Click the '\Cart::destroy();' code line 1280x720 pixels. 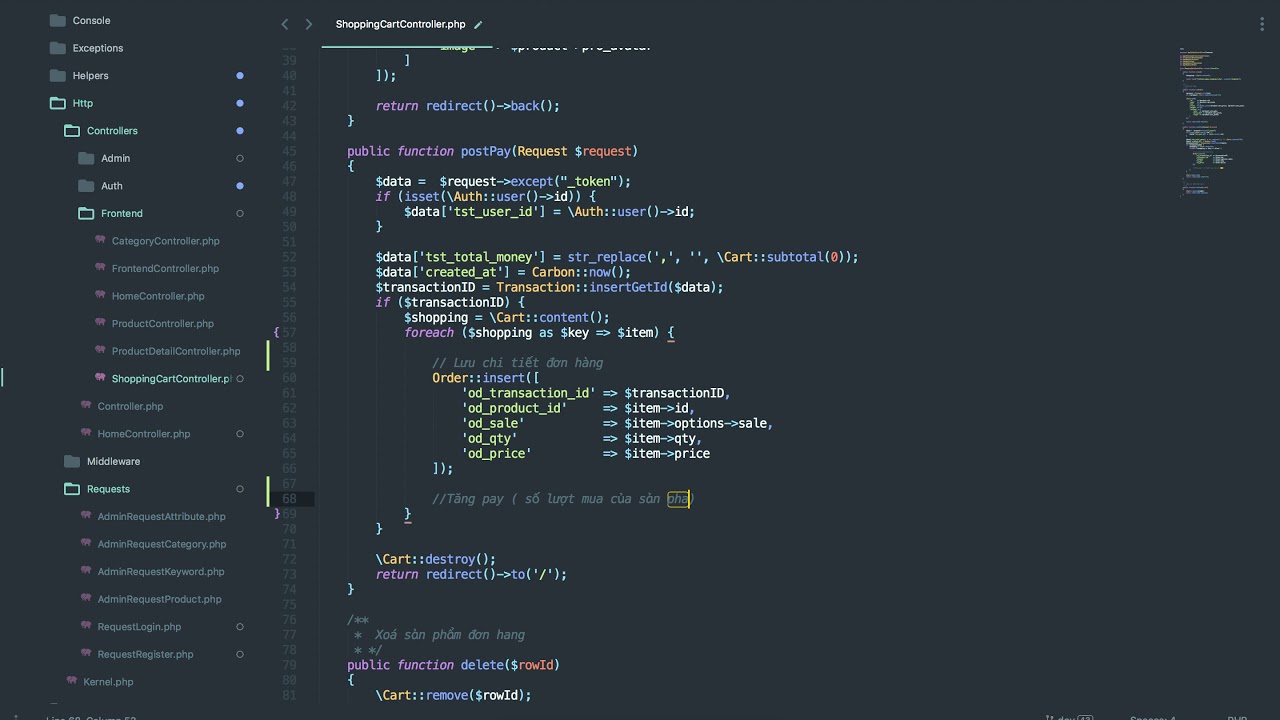click(x=435, y=559)
